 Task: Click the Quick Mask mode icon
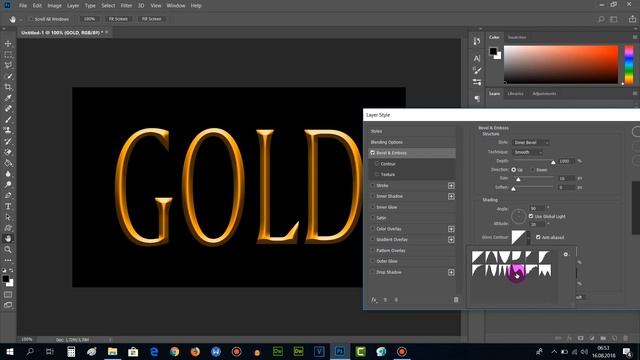[x=8, y=294]
